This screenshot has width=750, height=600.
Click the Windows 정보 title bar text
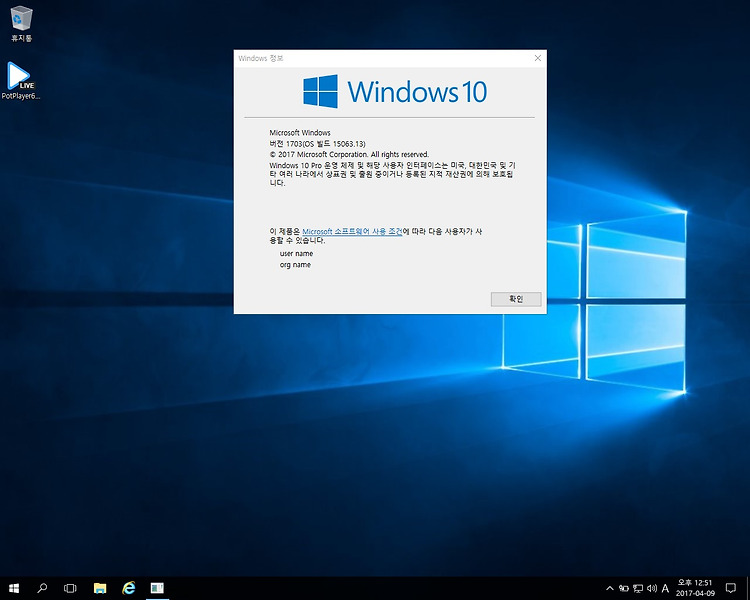click(x=261, y=58)
